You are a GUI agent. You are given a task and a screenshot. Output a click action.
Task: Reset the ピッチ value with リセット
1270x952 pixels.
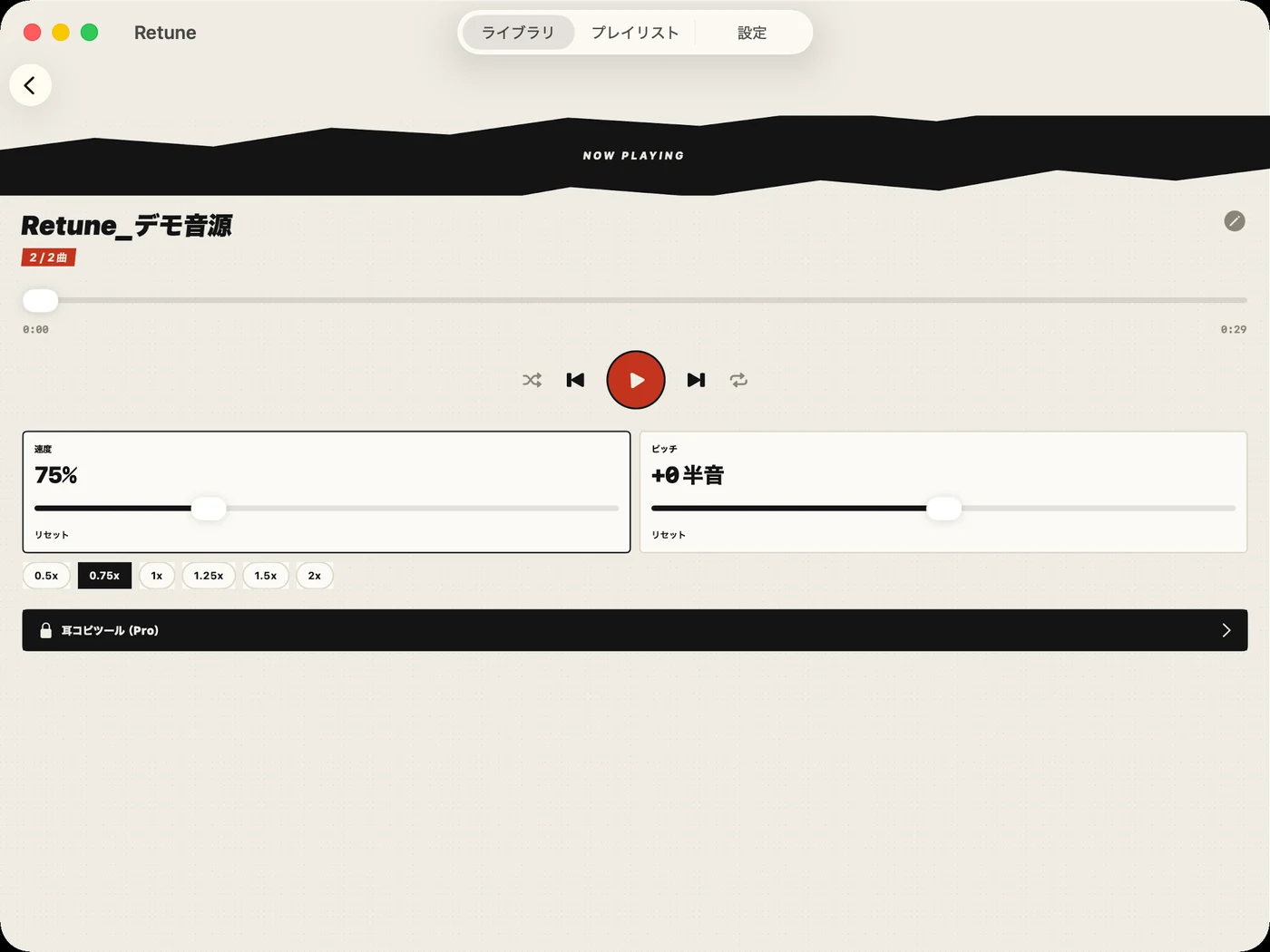click(669, 535)
